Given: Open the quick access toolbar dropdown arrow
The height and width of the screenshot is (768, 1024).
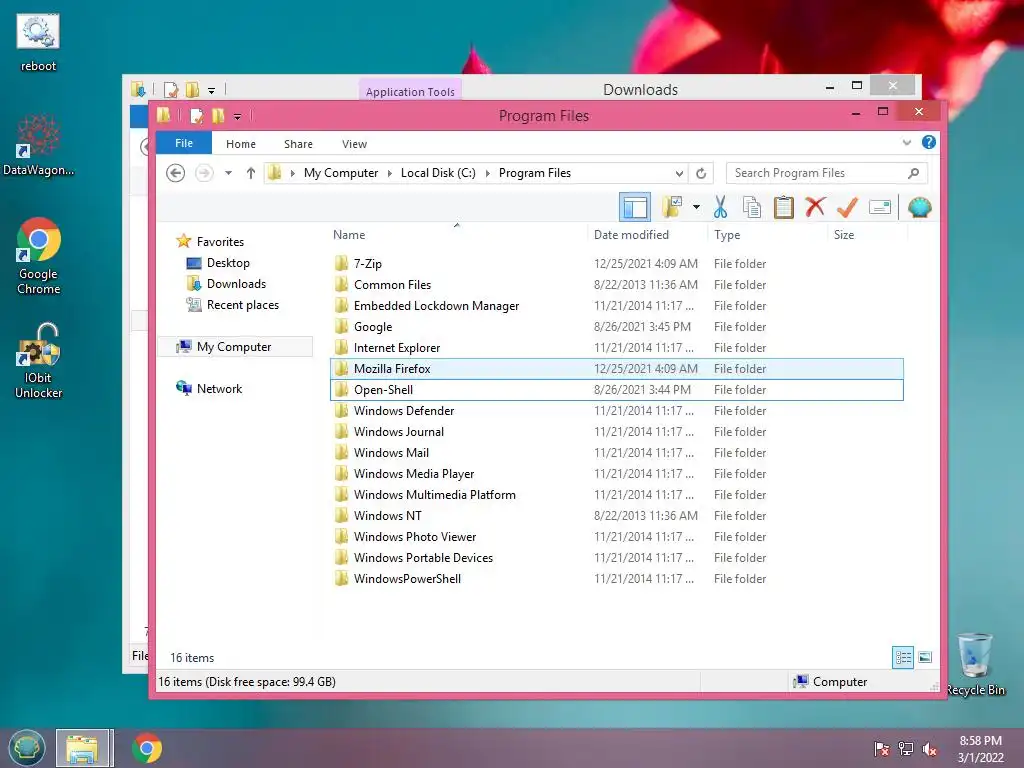Looking at the screenshot, I should point(237,117).
